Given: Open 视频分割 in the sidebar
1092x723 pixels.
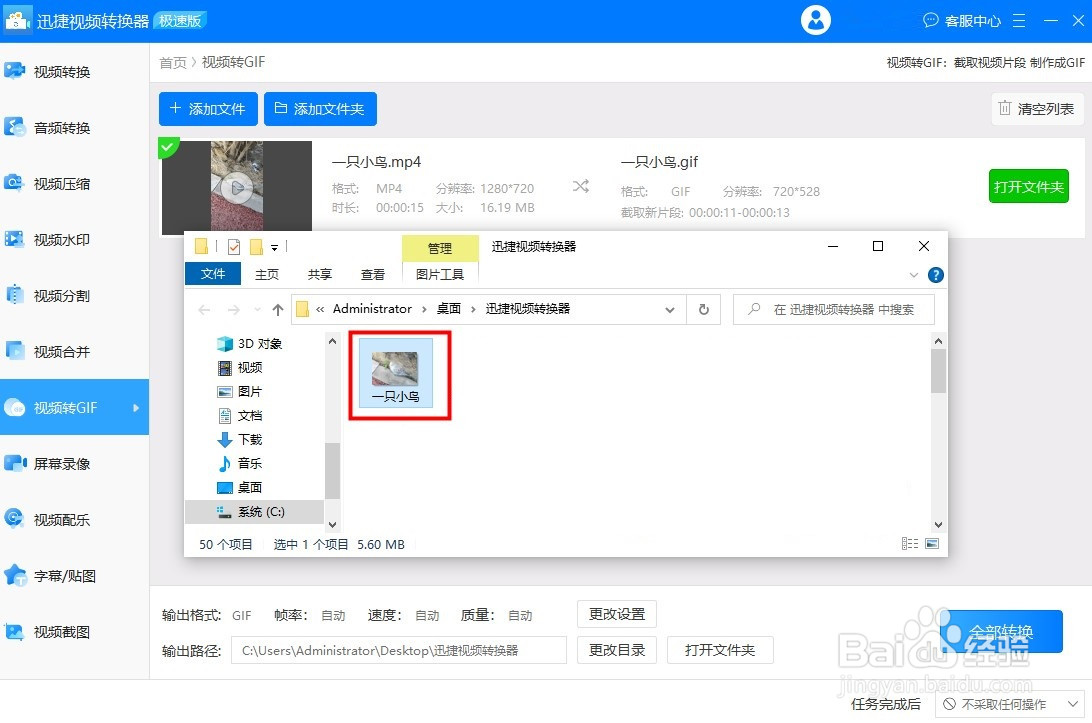Looking at the screenshot, I should tap(74, 296).
